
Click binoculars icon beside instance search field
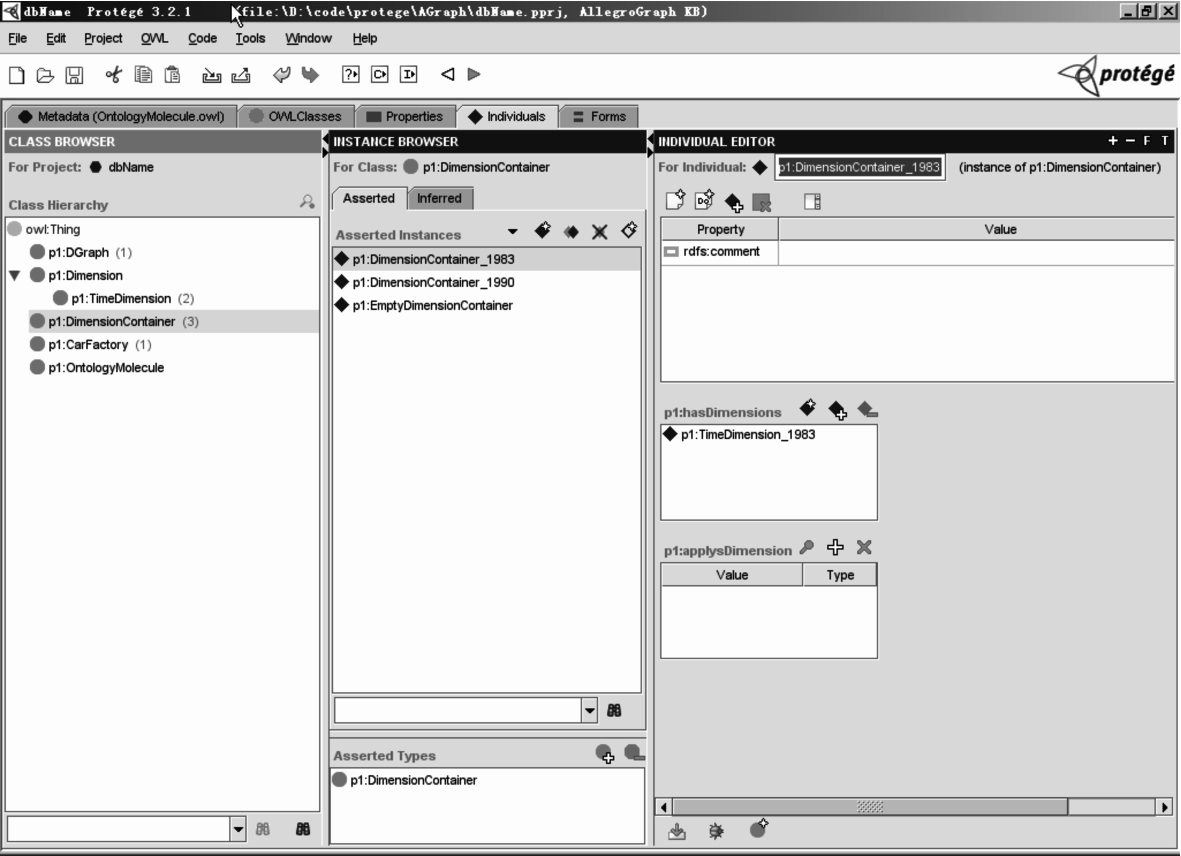coord(615,710)
